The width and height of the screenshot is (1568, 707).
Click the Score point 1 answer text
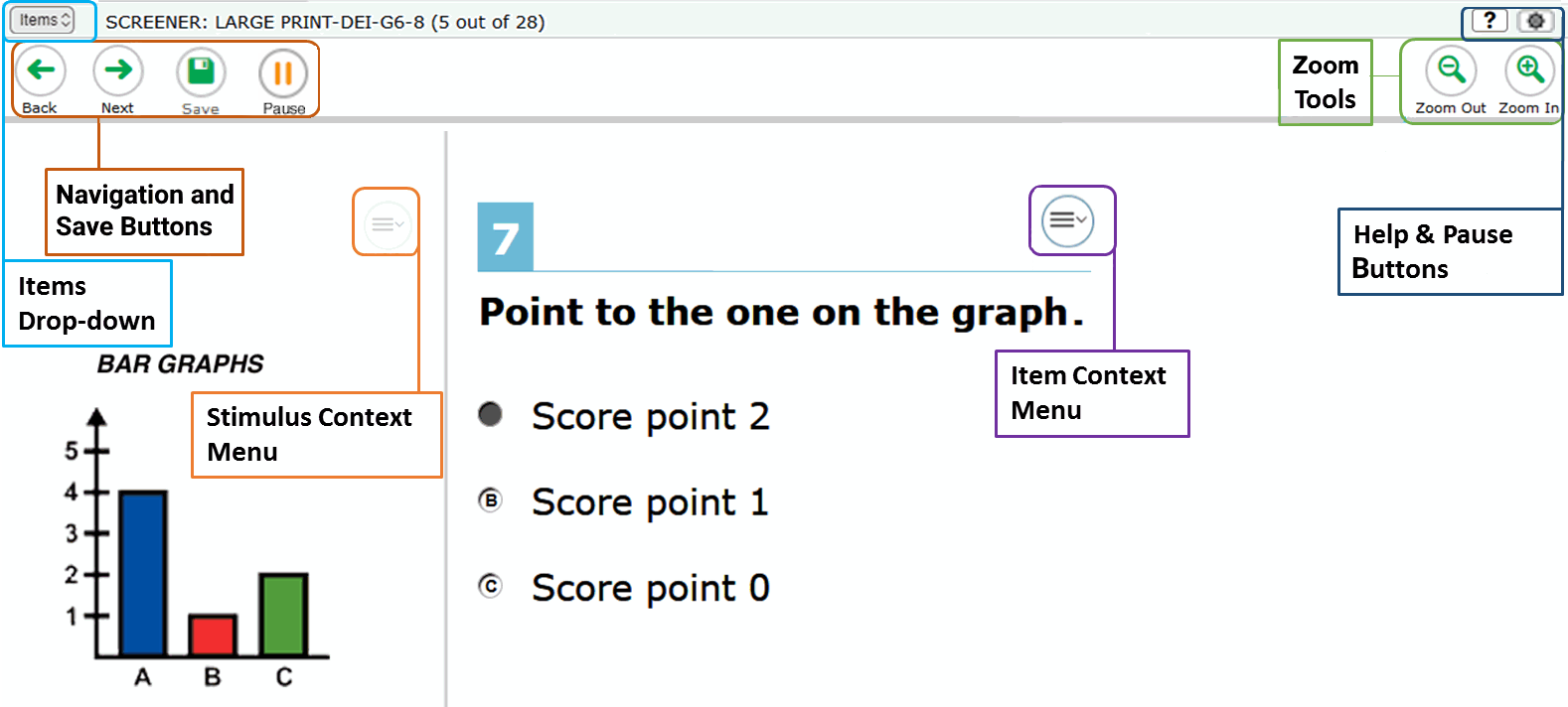point(651,502)
